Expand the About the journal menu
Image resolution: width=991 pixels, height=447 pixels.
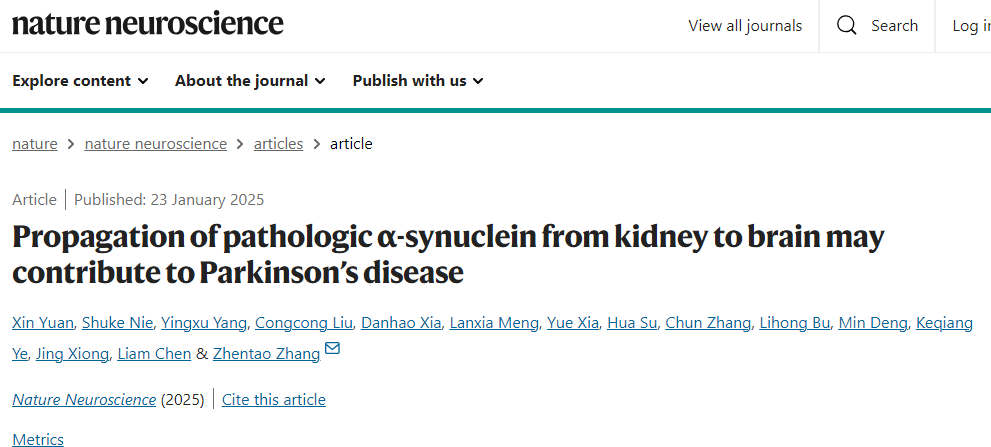coord(250,81)
